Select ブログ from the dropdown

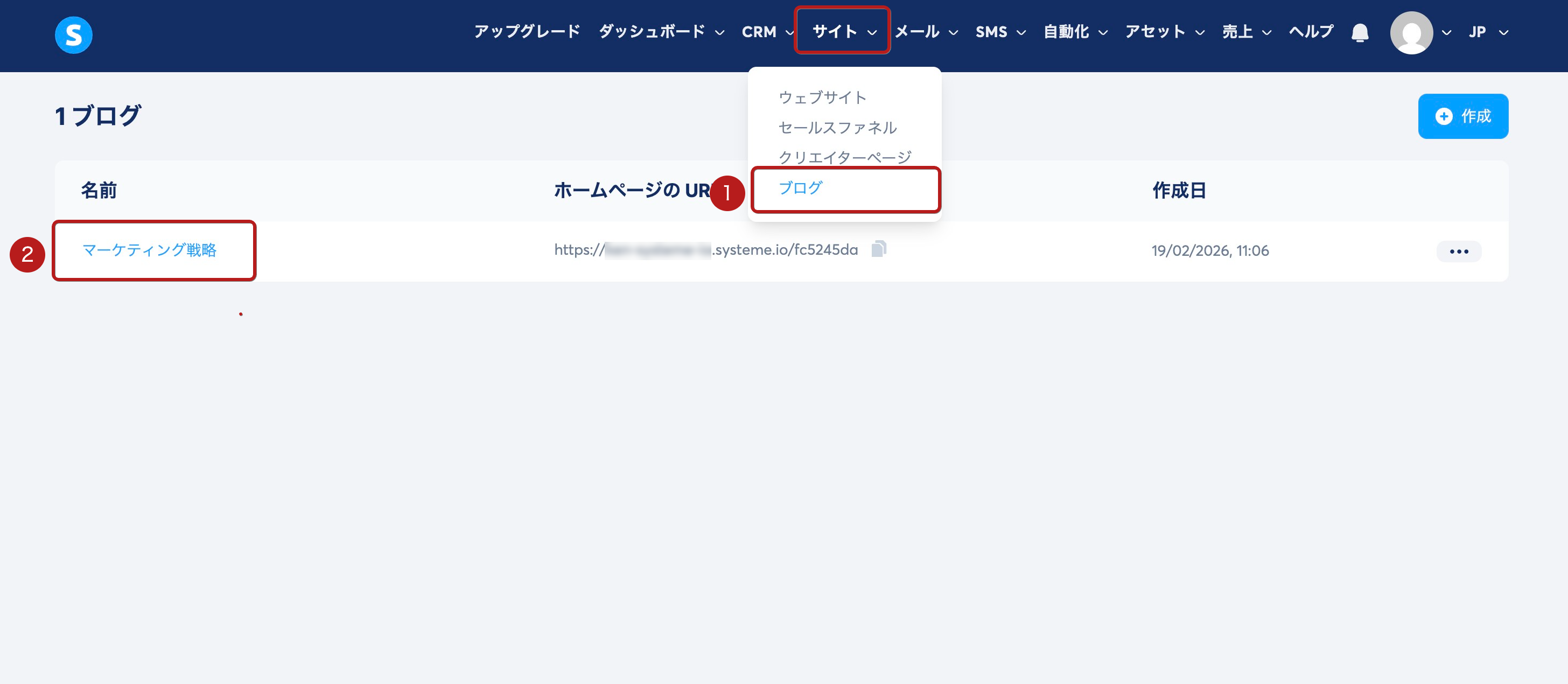[801, 187]
